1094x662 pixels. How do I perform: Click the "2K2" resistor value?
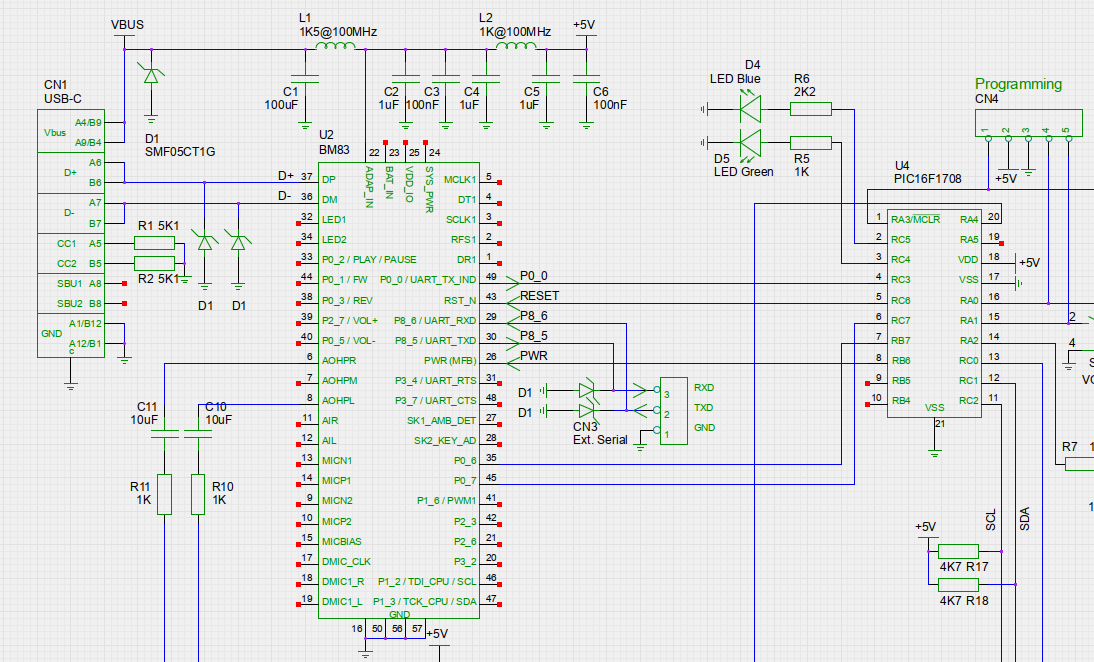804,92
